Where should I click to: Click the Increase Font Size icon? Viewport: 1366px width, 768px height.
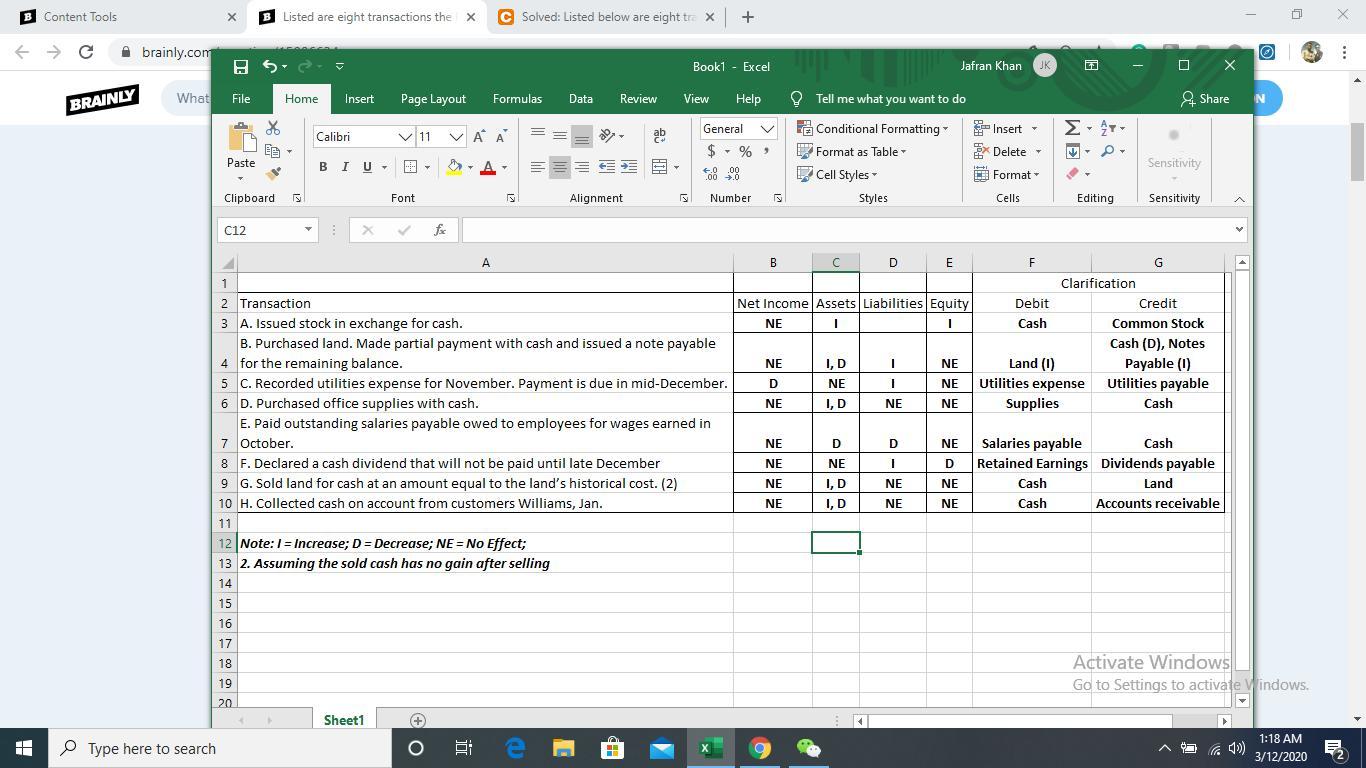(x=479, y=136)
